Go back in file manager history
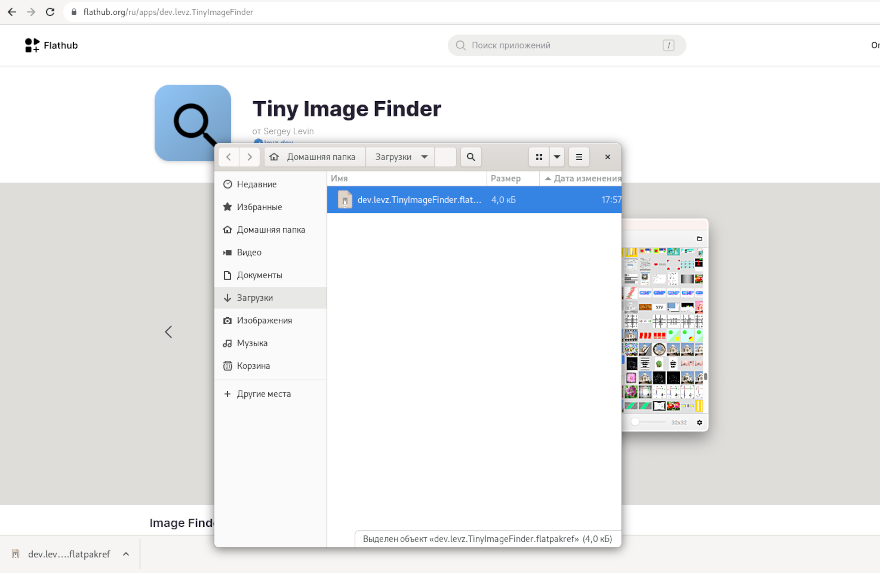 229,157
